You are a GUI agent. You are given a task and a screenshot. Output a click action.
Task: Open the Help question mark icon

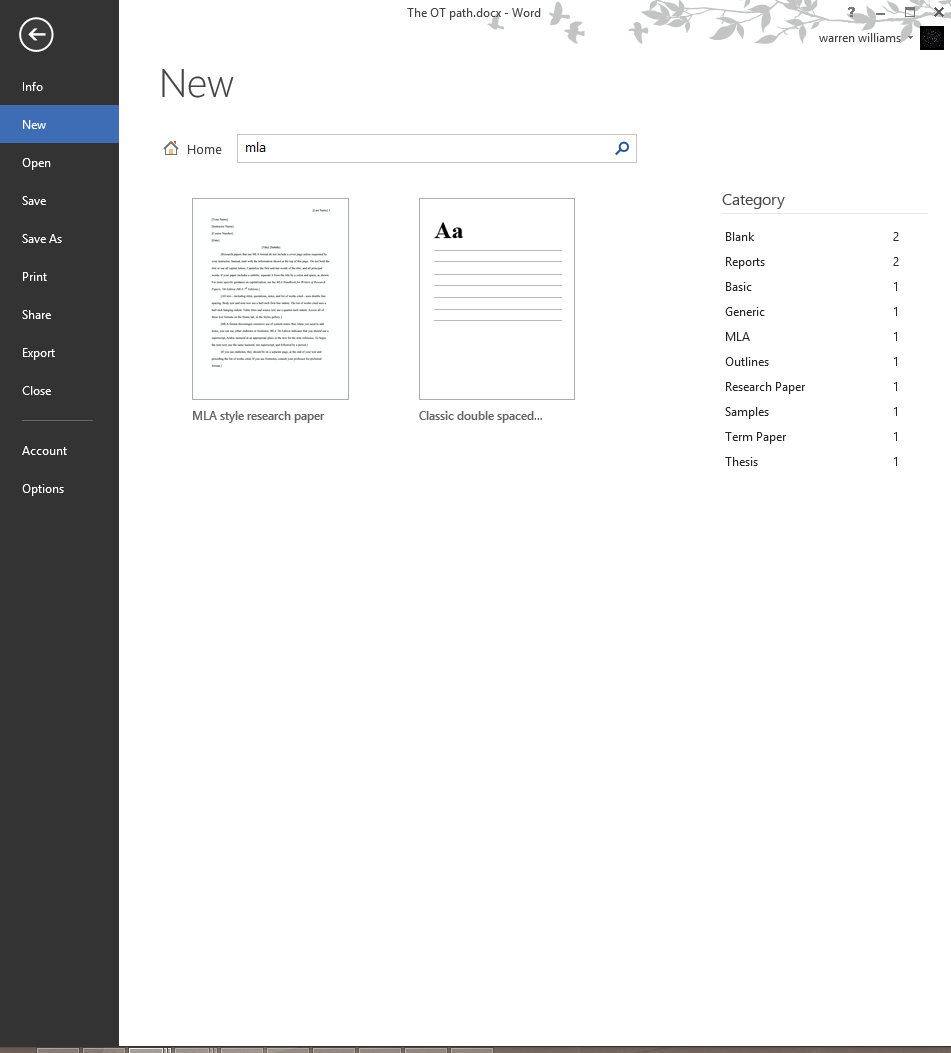click(851, 13)
